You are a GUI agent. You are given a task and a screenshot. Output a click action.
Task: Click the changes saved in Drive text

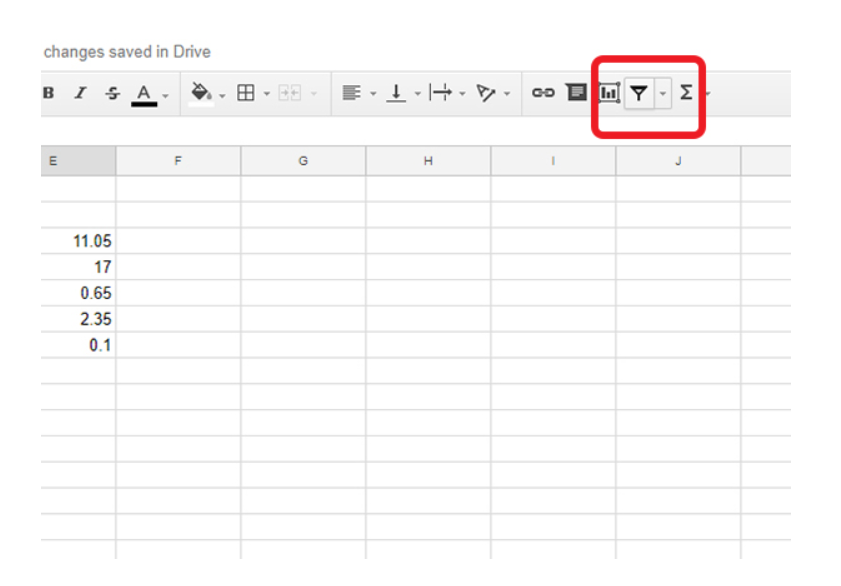127,51
